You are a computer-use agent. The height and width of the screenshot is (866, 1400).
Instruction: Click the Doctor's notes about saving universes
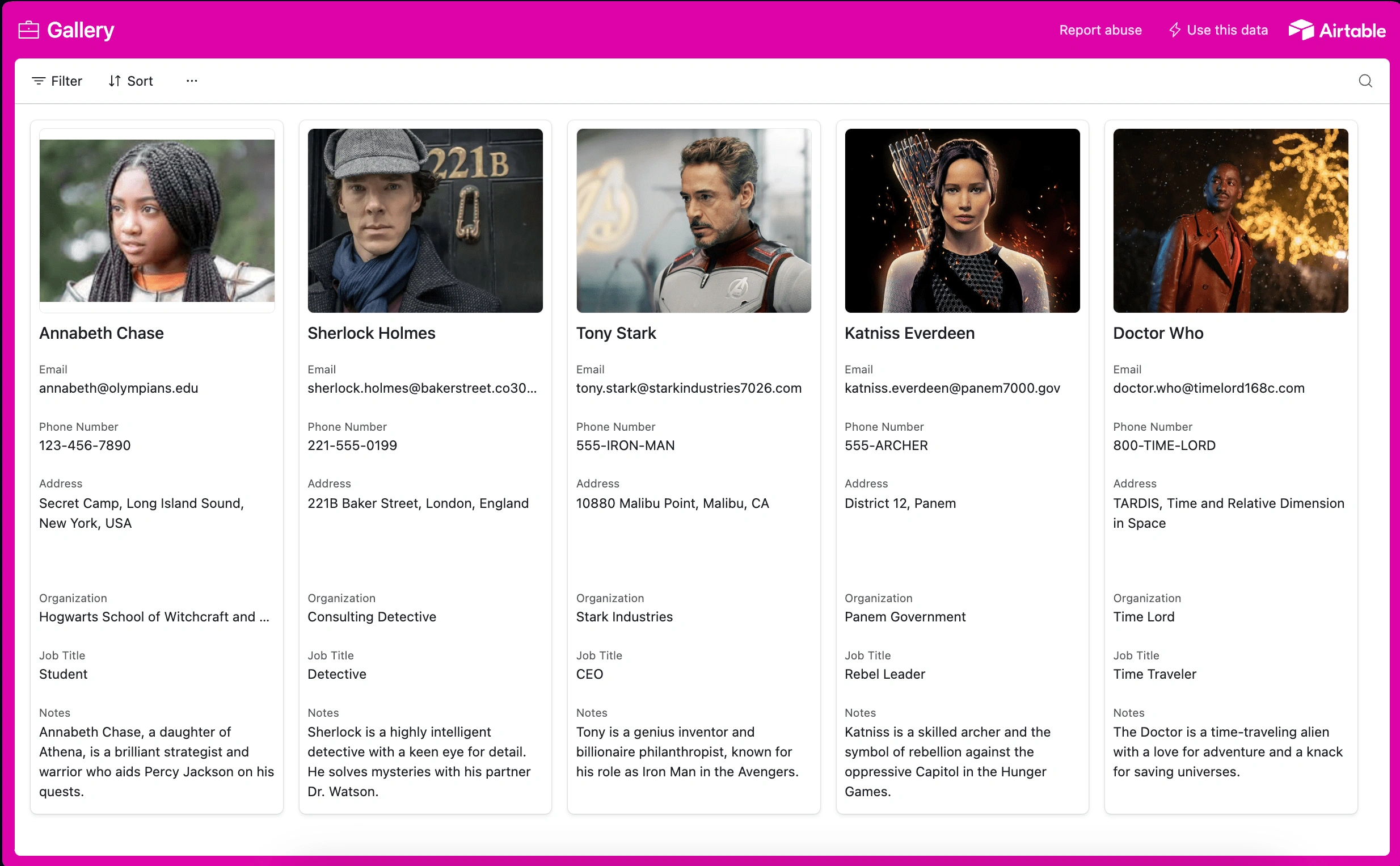tap(1228, 751)
